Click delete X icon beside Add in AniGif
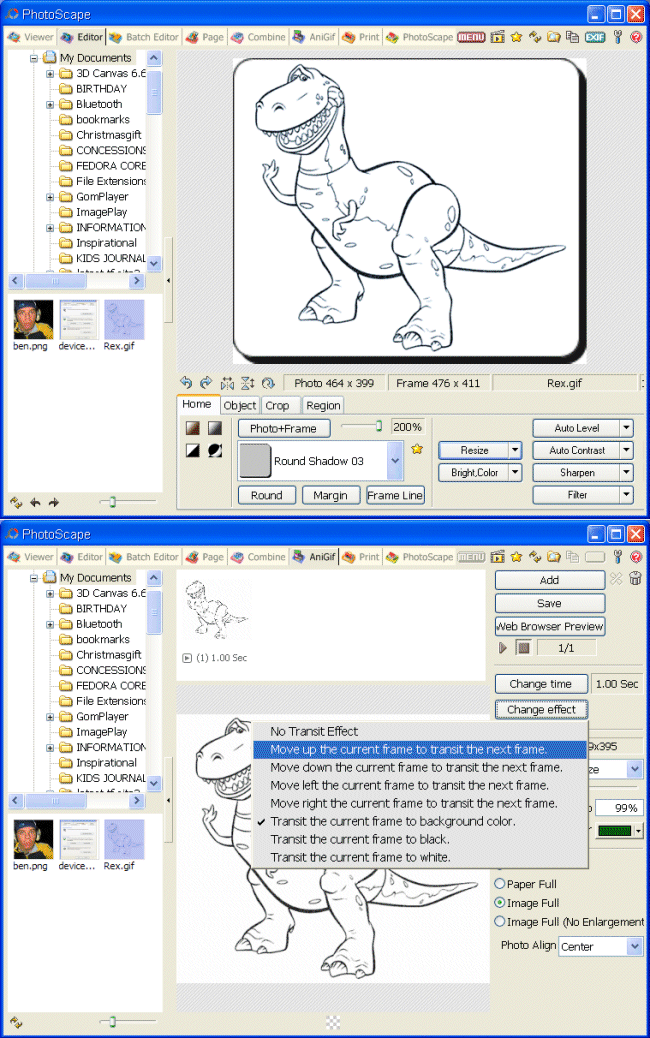This screenshot has width=650, height=1038. (x=616, y=579)
